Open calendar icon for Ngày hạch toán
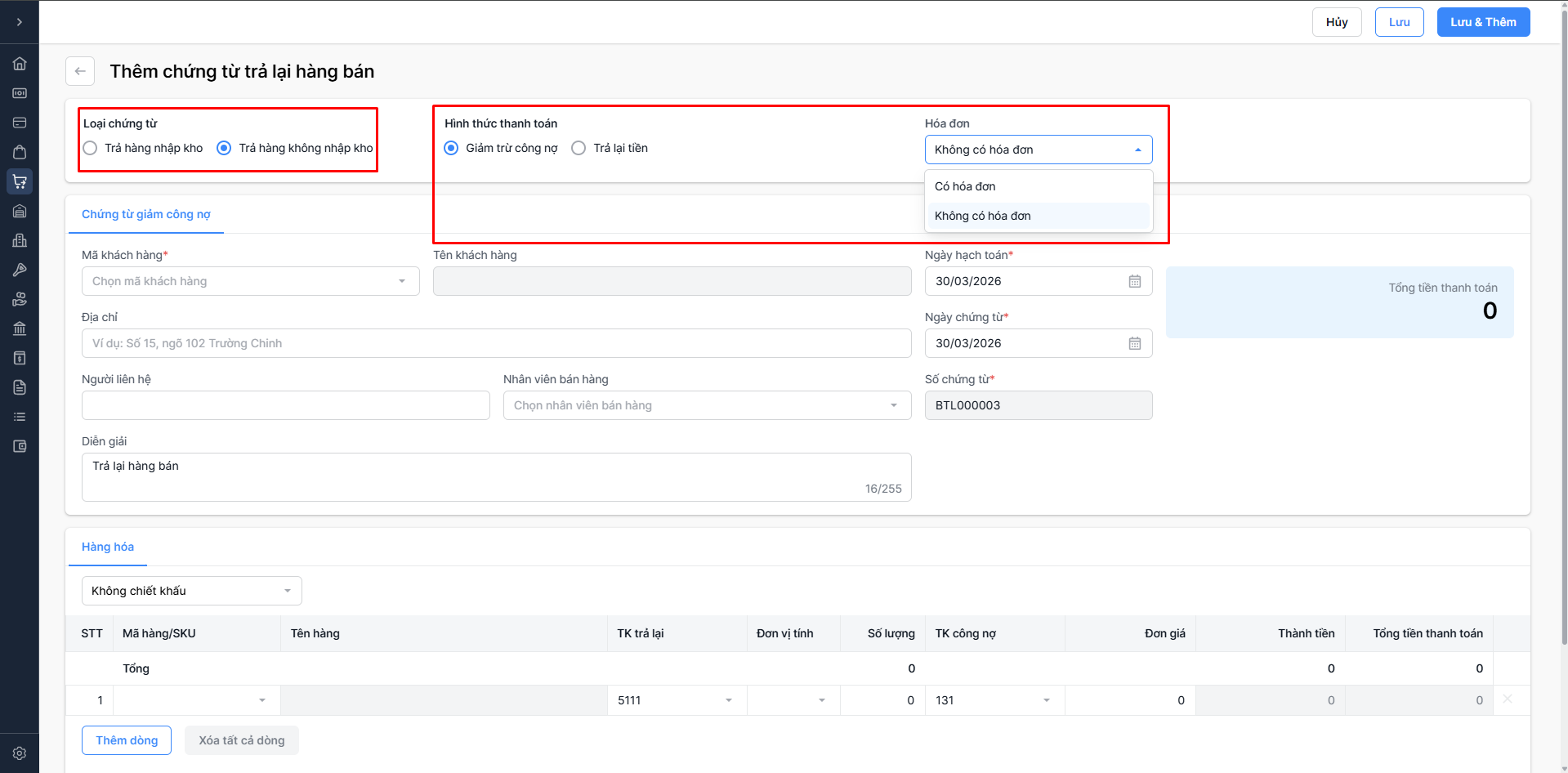The height and width of the screenshot is (773, 1568). (x=1134, y=281)
